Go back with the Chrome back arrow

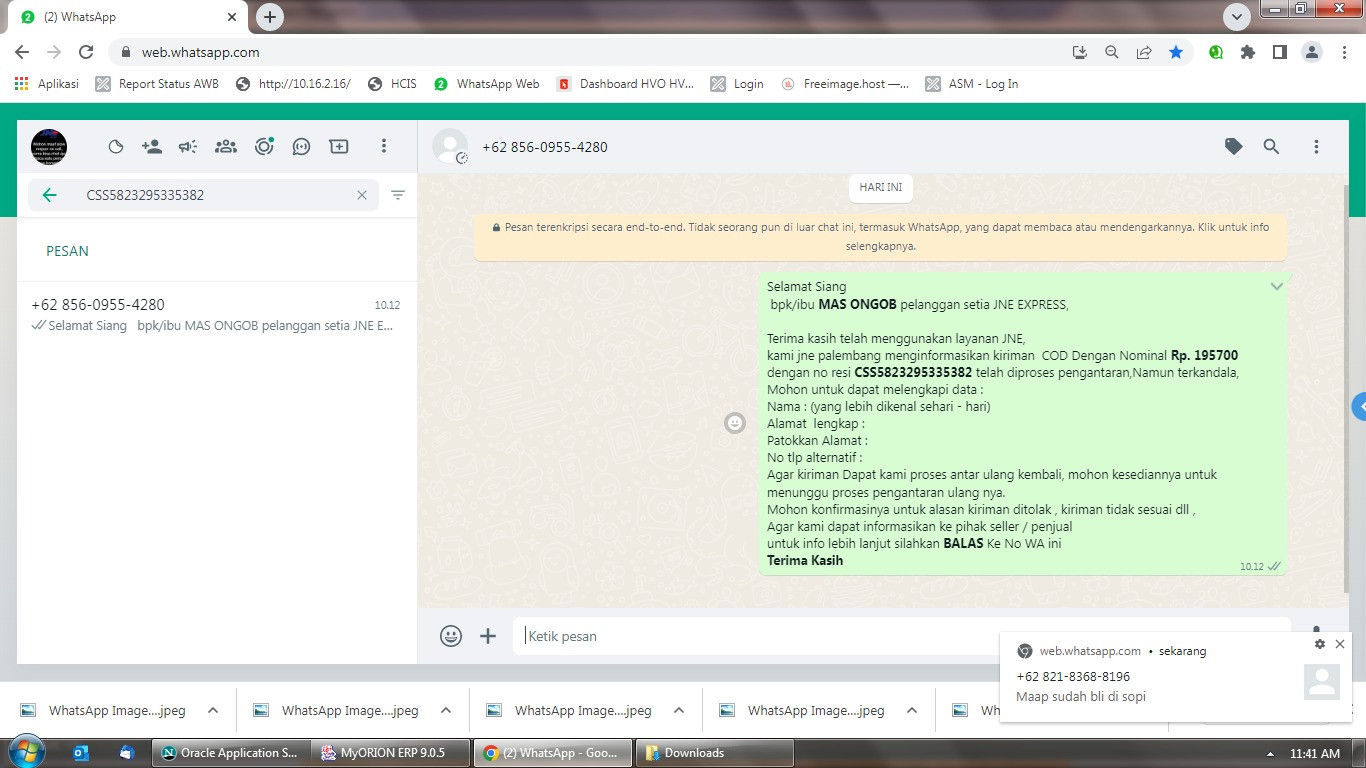(22, 52)
